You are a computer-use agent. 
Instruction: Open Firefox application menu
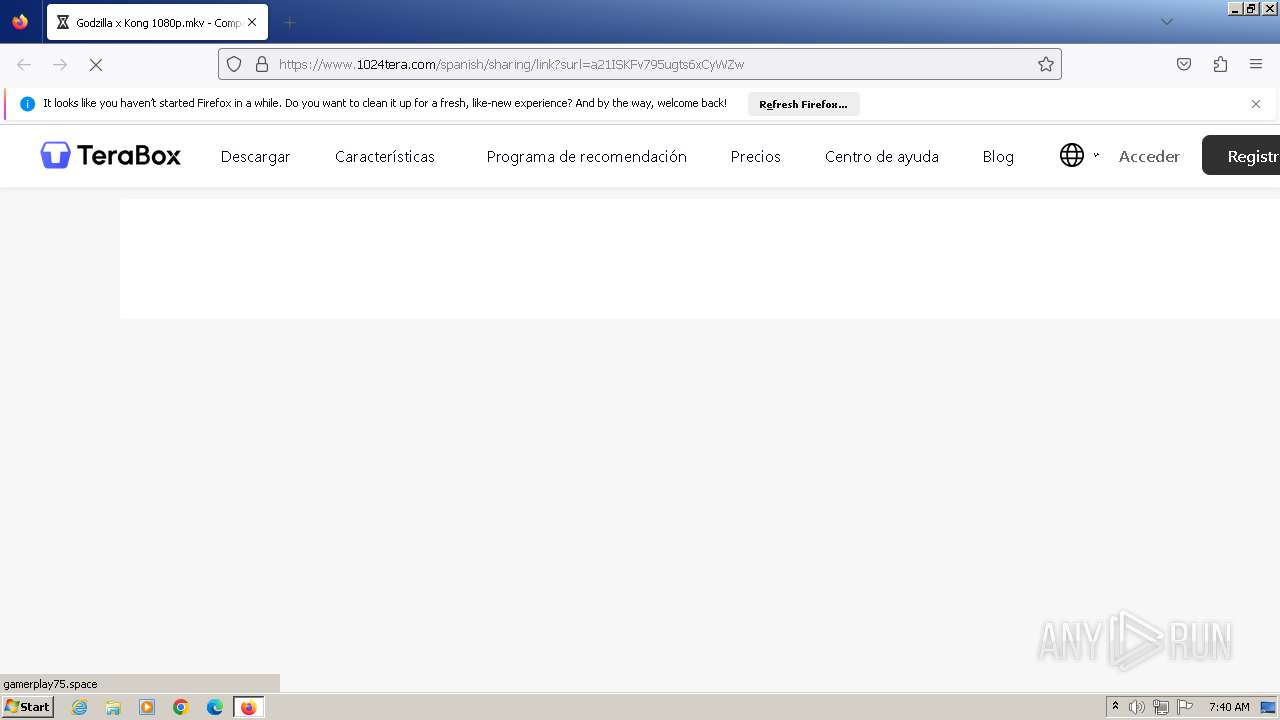[1256, 64]
